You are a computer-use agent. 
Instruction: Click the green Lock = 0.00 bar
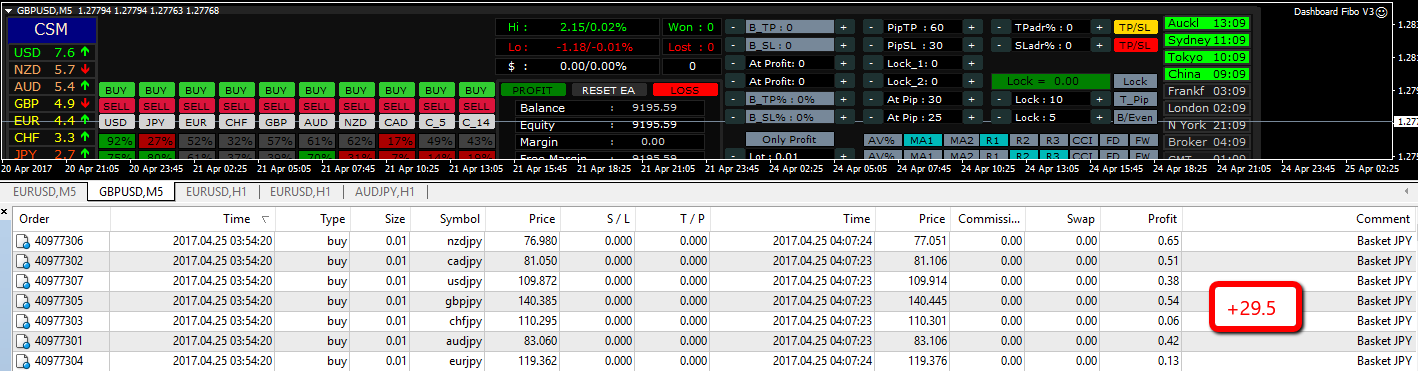pos(1050,82)
